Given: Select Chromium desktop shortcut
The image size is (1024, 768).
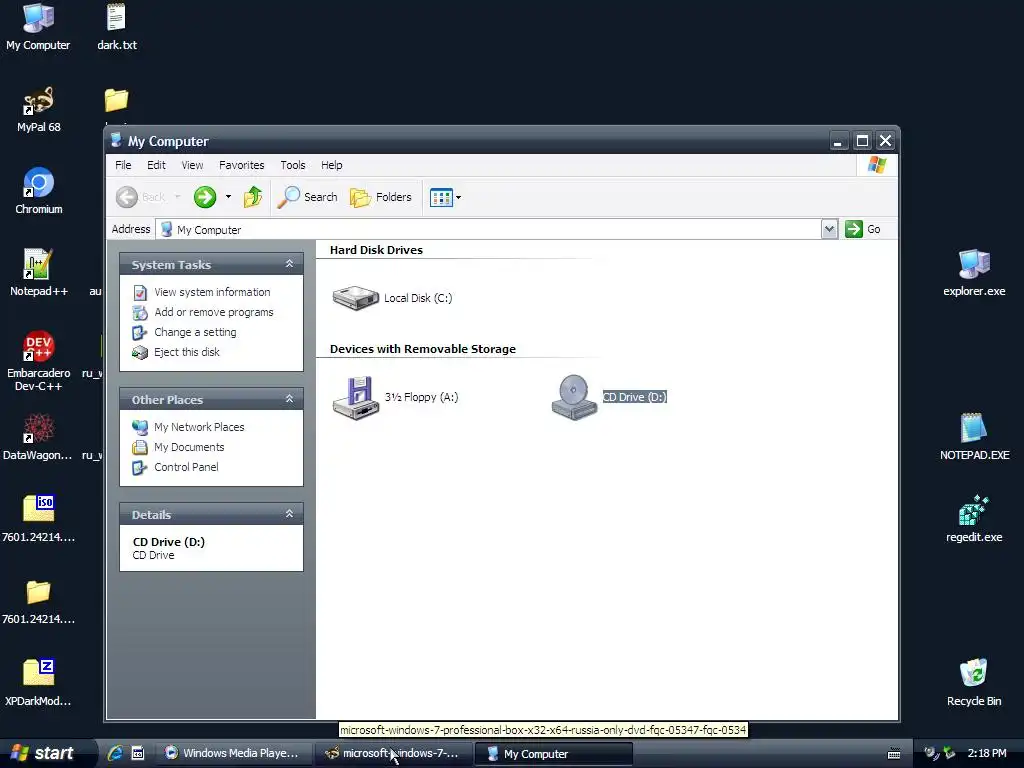Looking at the screenshot, I should pyautogui.click(x=38, y=191).
